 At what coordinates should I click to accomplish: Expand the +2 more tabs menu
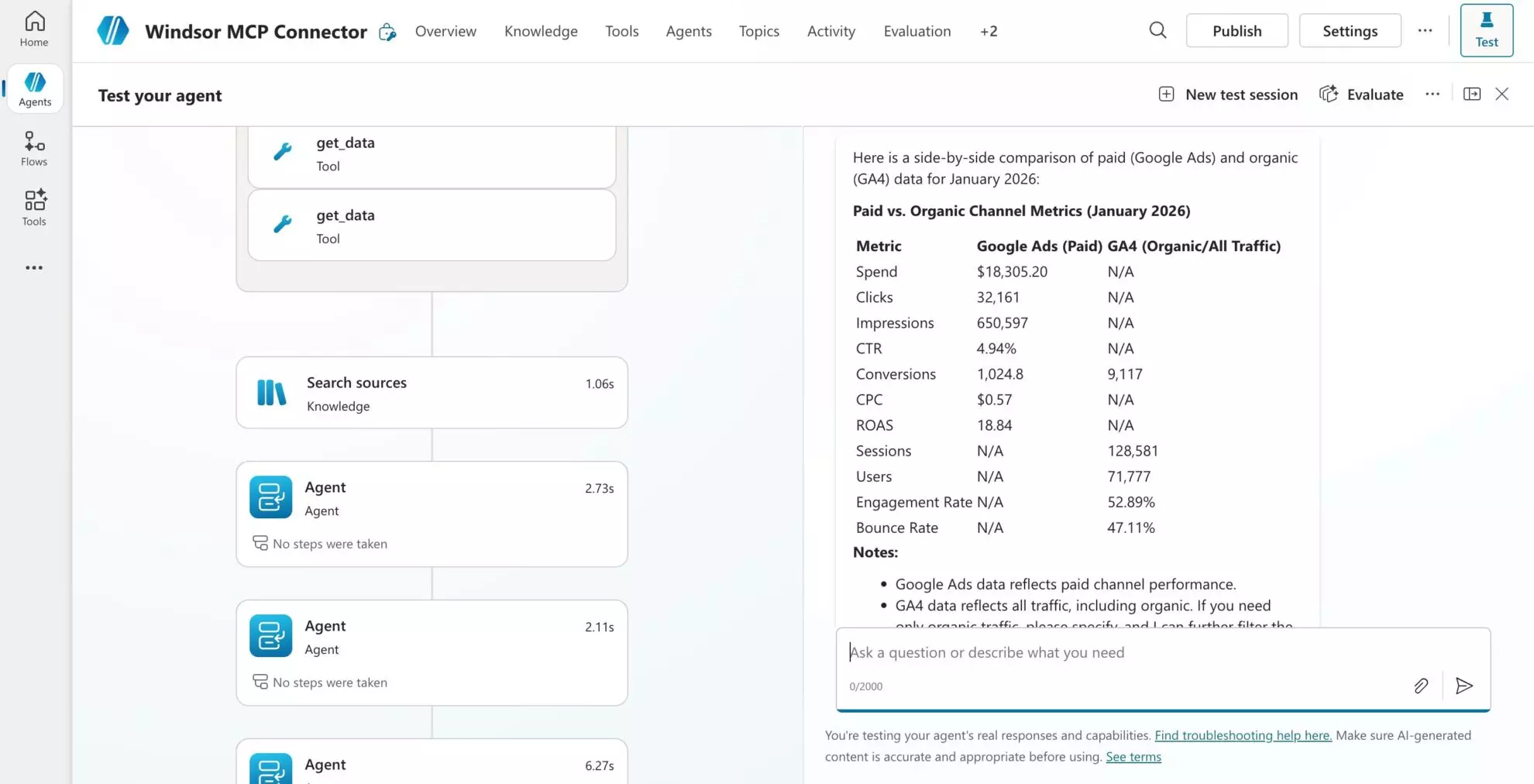(988, 31)
